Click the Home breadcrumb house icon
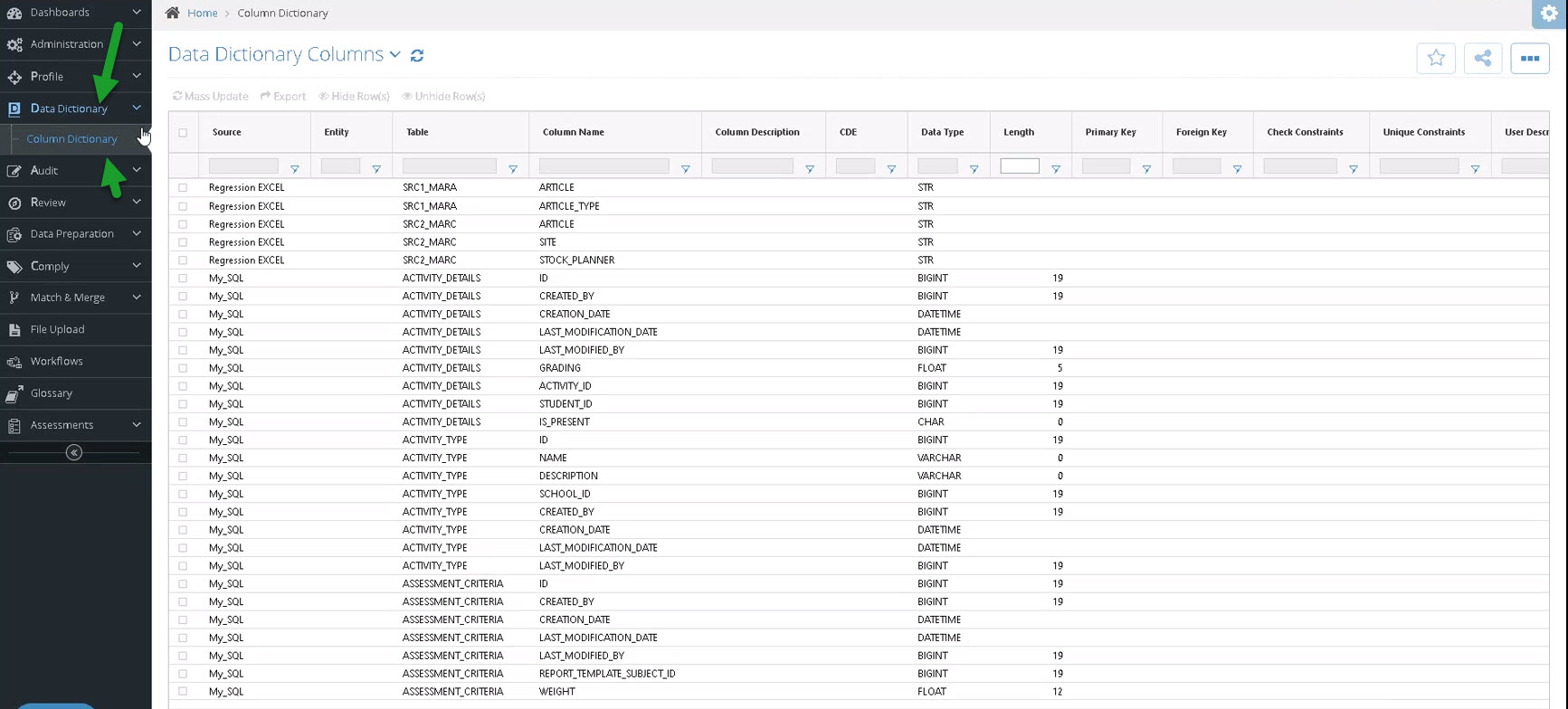 [172, 13]
